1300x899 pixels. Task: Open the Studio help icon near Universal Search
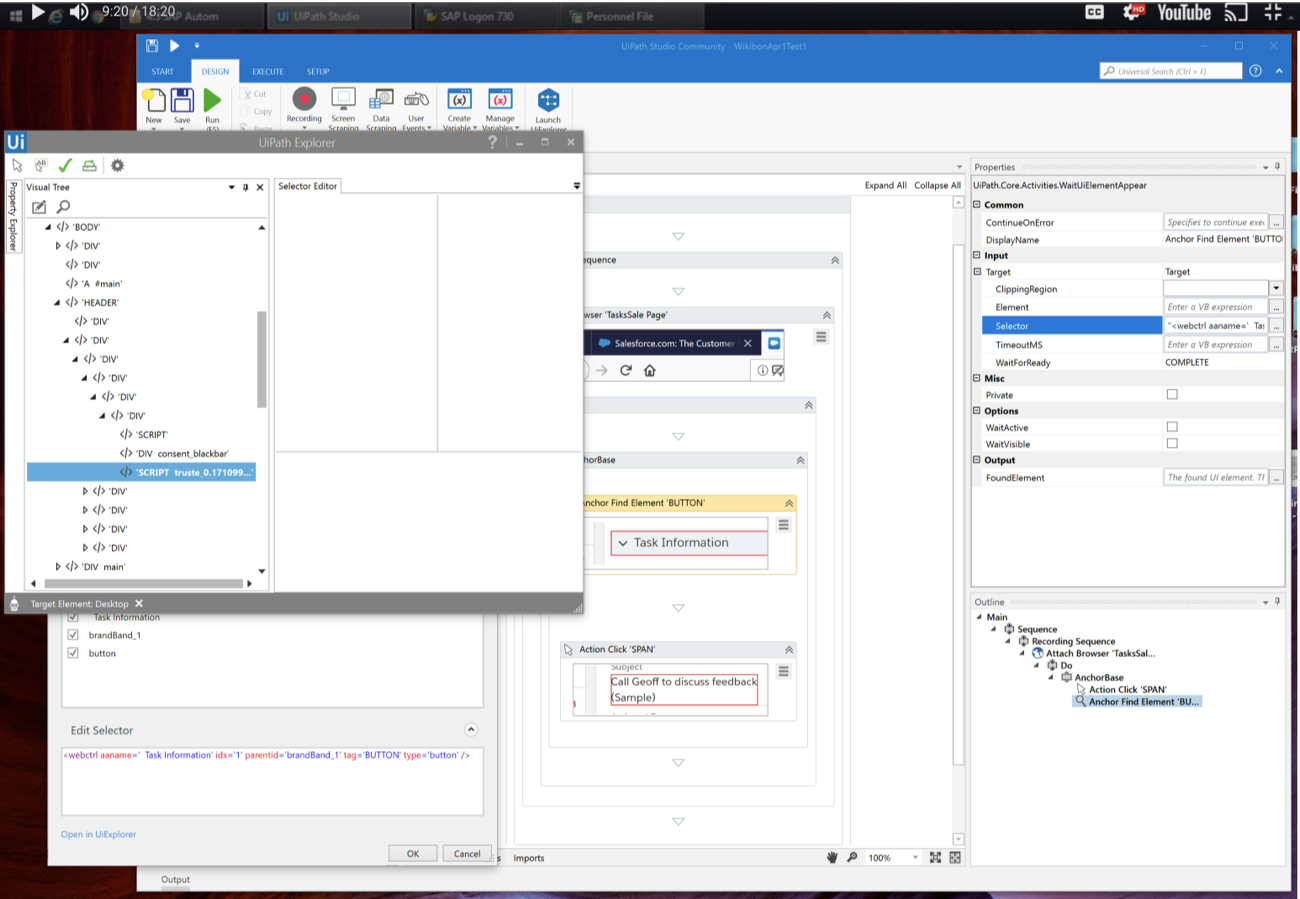[1255, 71]
